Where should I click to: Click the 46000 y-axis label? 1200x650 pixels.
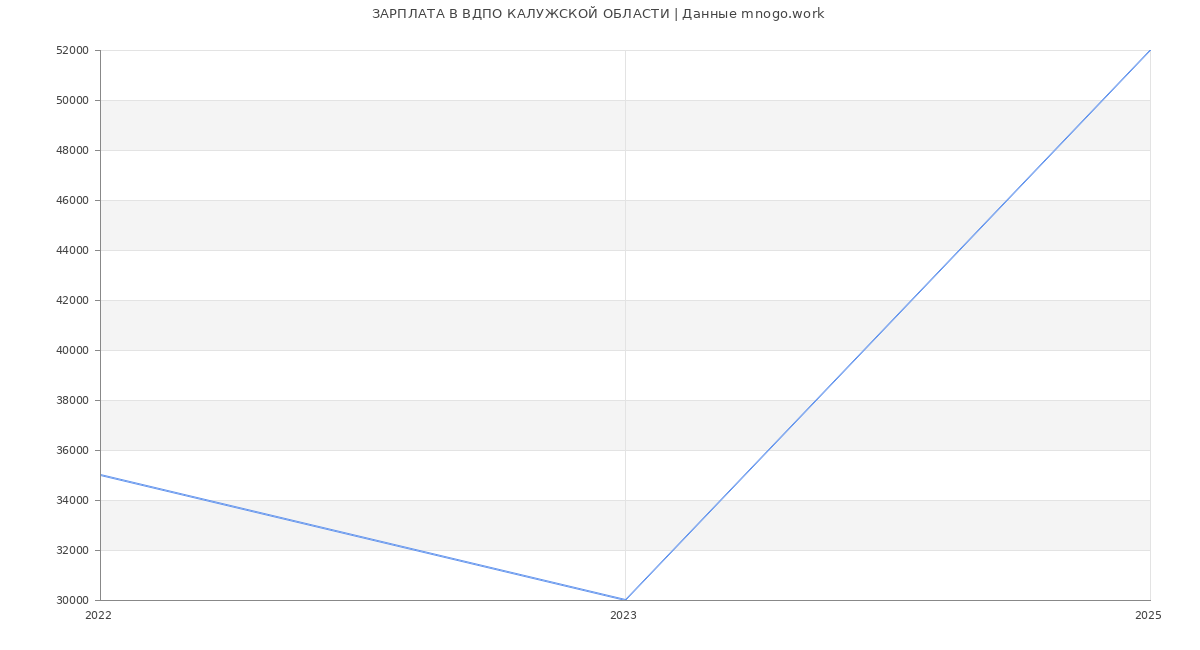tap(73, 201)
